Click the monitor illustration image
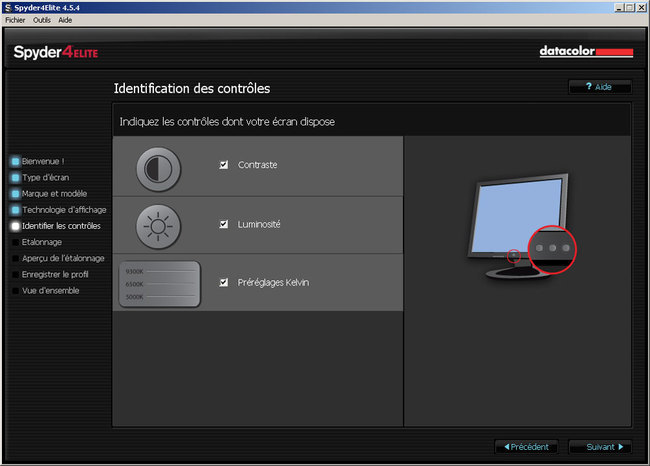This screenshot has width=650, height=466. tap(521, 226)
